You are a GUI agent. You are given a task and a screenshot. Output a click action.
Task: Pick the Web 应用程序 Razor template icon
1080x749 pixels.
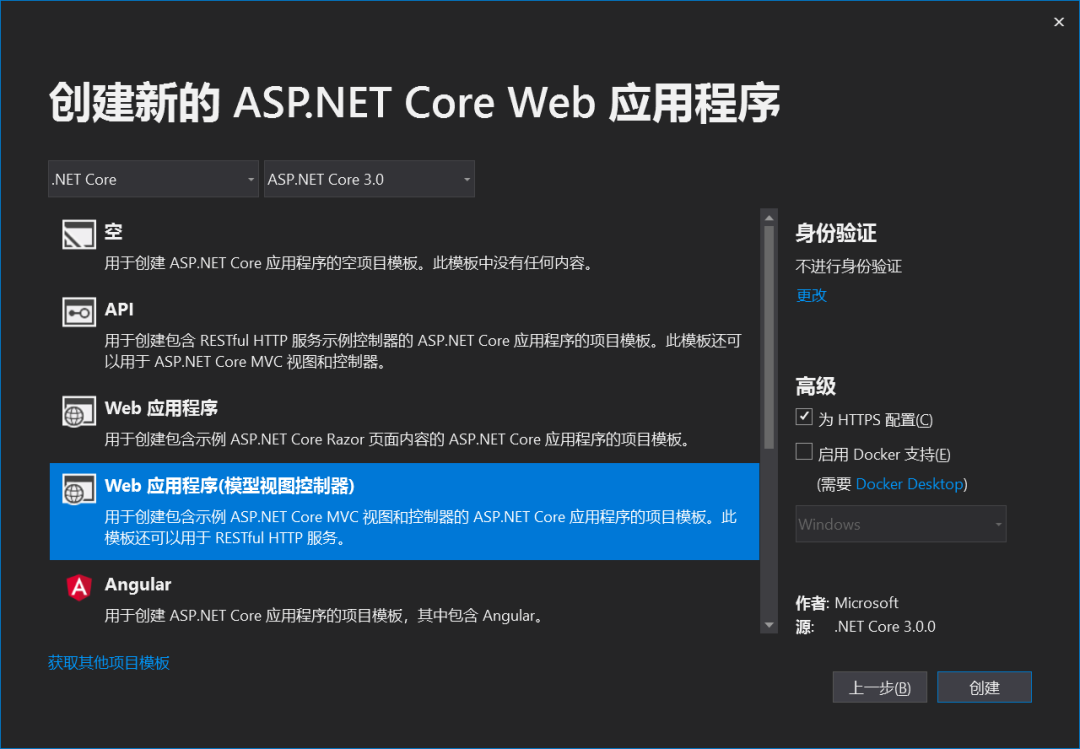(79, 411)
